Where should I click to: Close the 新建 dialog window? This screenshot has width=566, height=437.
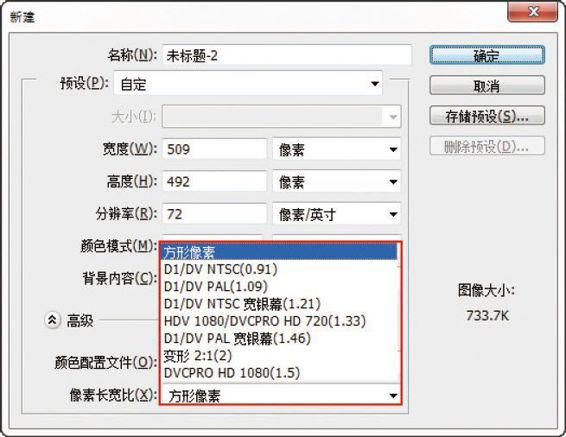point(532,12)
